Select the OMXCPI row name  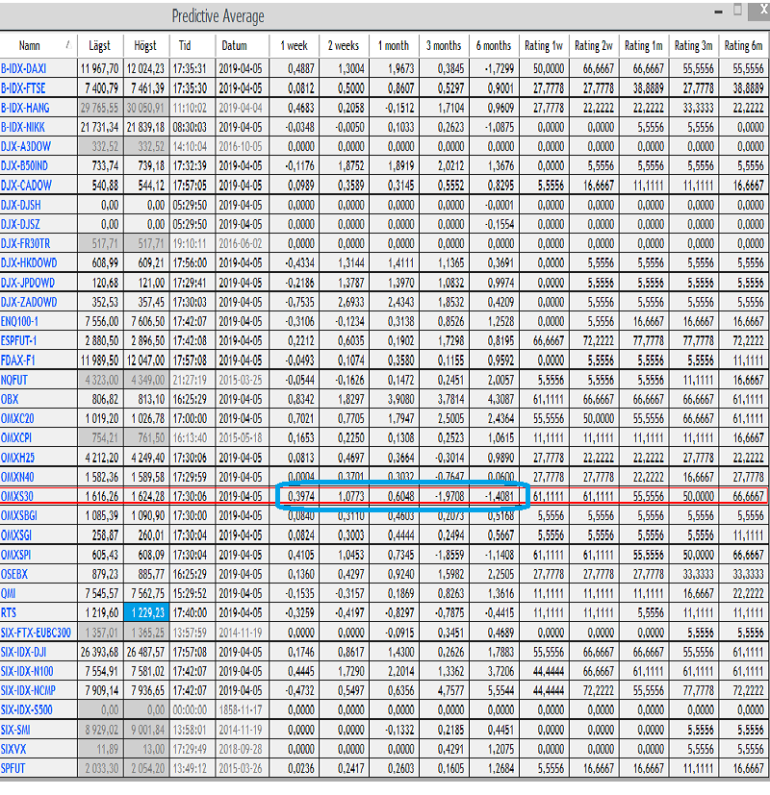(x=16, y=438)
